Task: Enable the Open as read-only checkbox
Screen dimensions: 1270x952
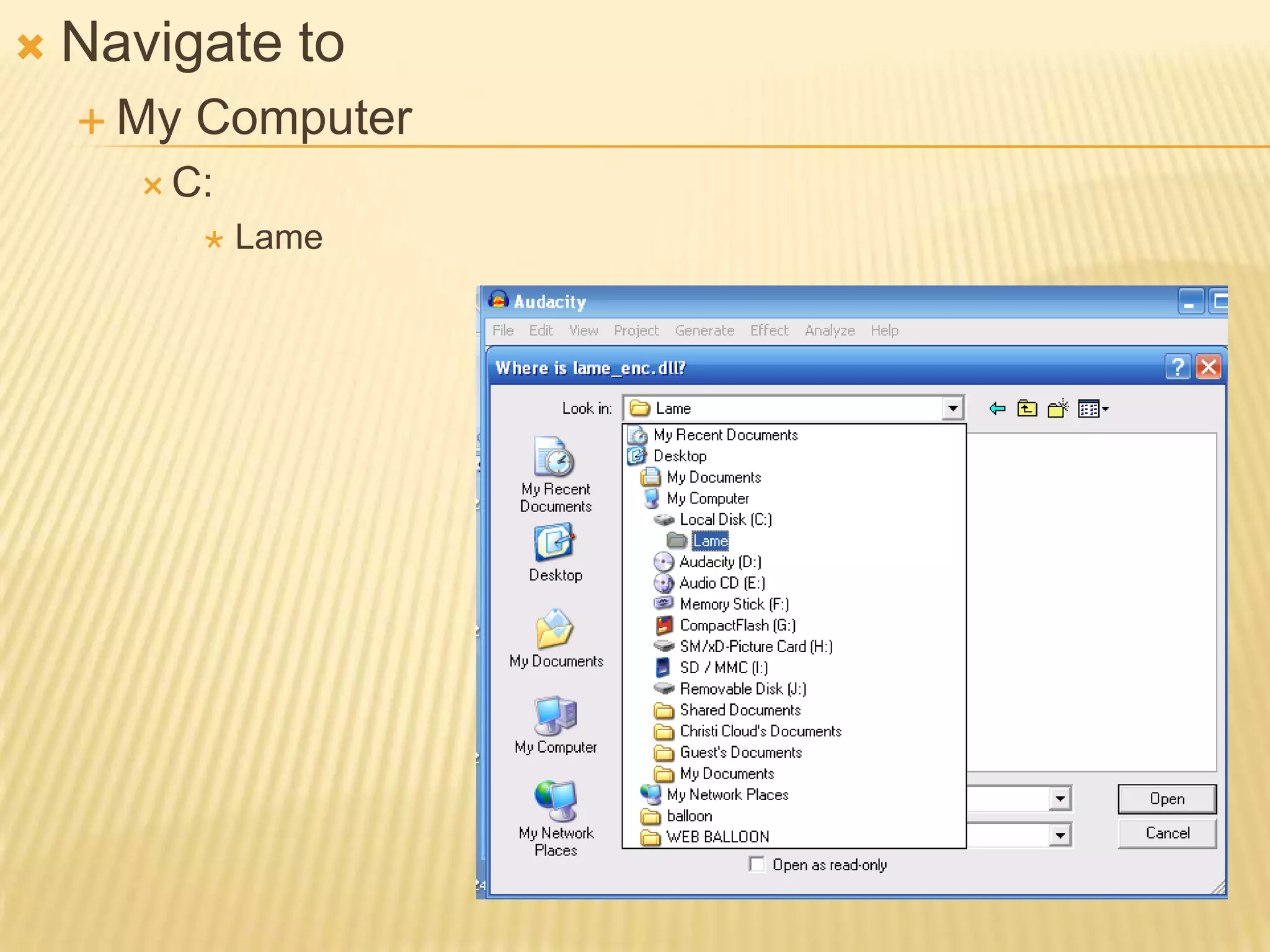Action: pos(757,864)
